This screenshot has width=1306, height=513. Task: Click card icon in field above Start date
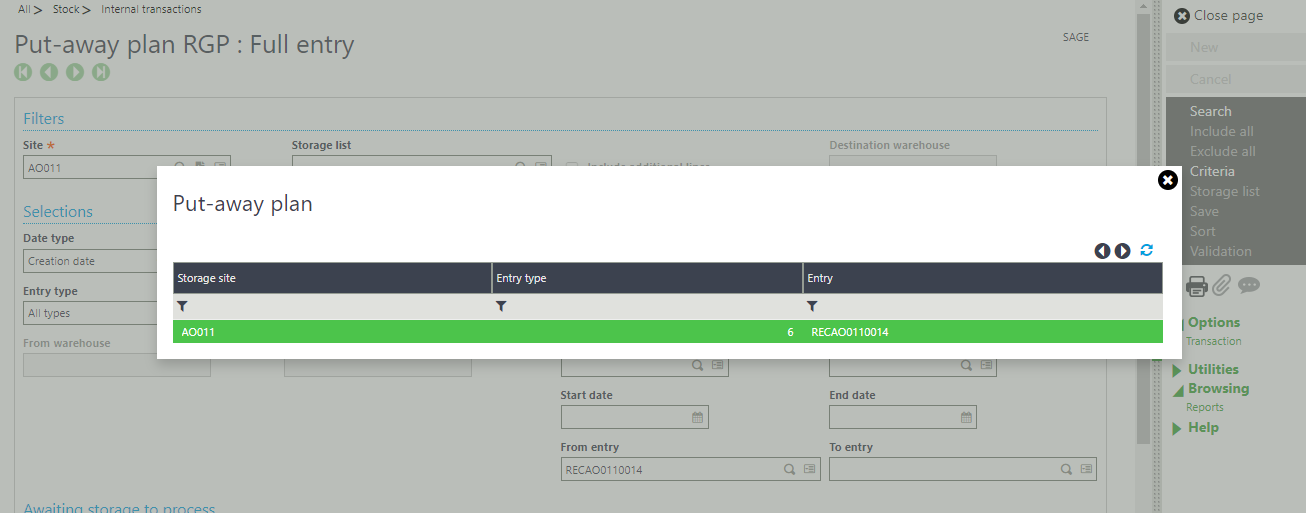[x=717, y=366]
